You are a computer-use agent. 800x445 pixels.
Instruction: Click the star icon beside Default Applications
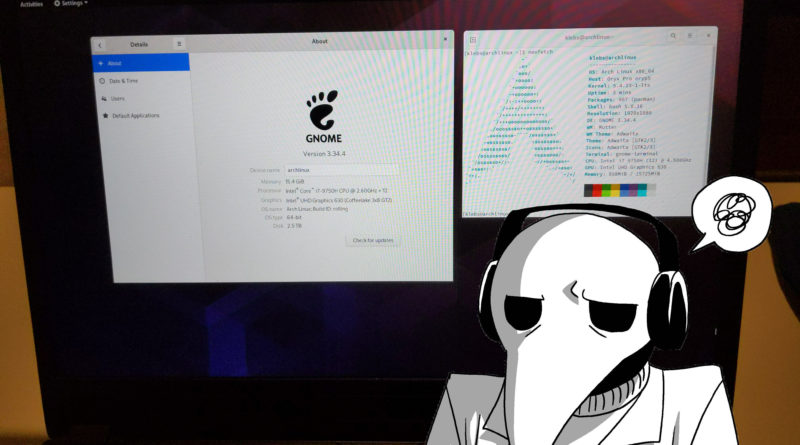[106, 116]
